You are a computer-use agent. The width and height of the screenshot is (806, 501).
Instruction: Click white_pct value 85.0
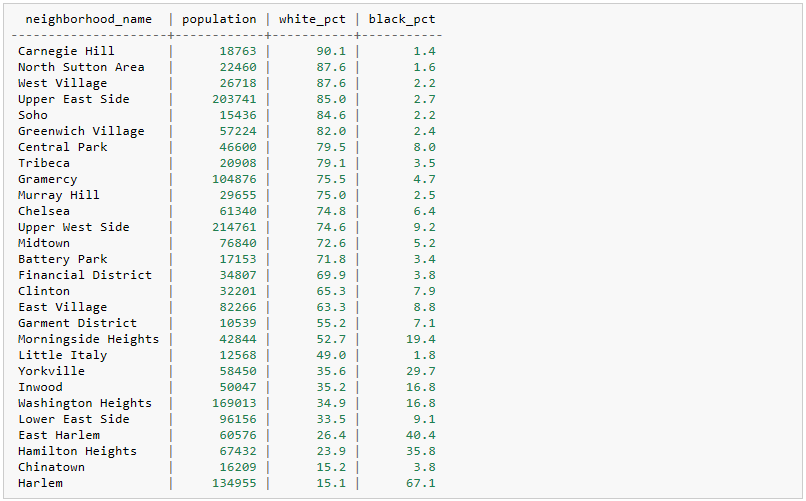pyautogui.click(x=331, y=99)
